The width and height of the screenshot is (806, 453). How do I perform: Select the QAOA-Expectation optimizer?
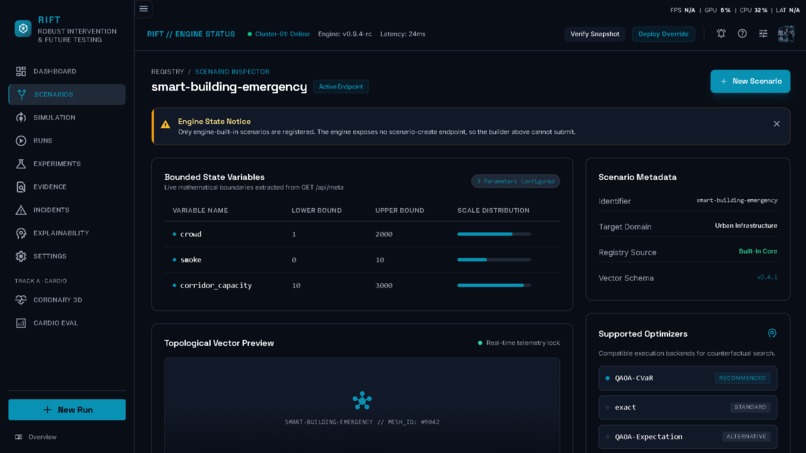click(x=688, y=437)
